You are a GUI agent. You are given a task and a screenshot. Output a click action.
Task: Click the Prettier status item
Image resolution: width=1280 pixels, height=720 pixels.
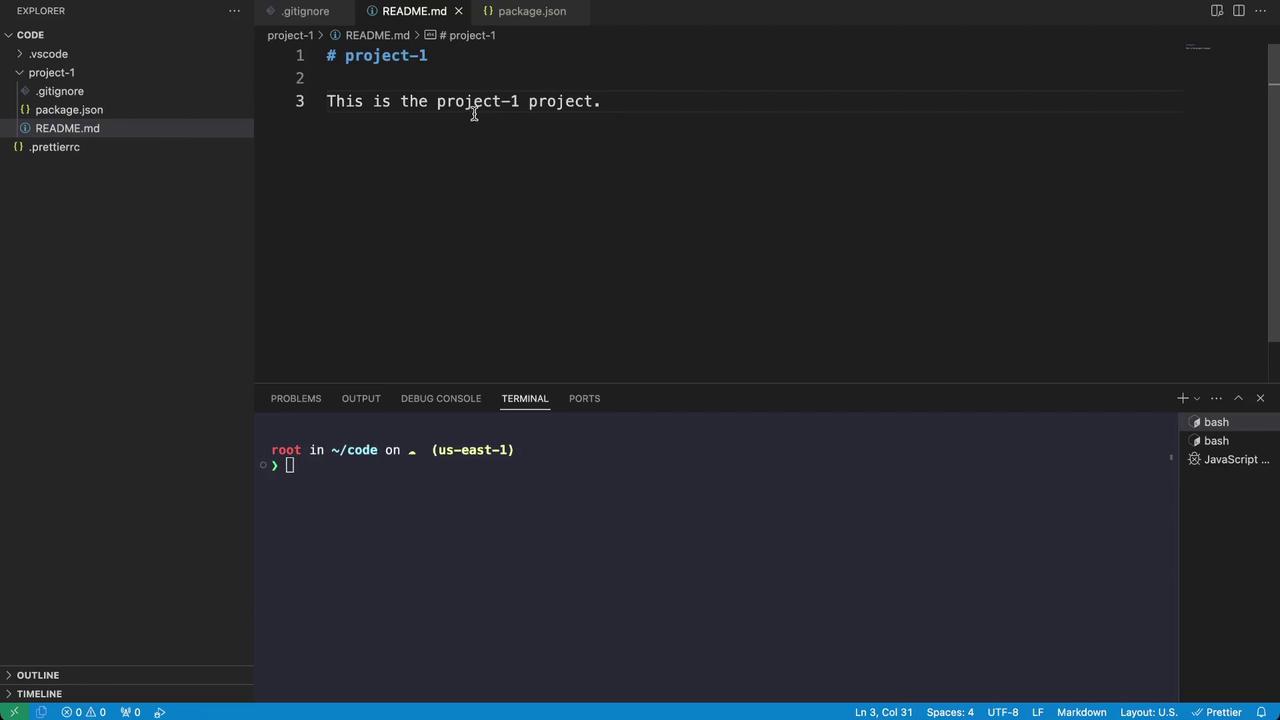pos(1217,712)
